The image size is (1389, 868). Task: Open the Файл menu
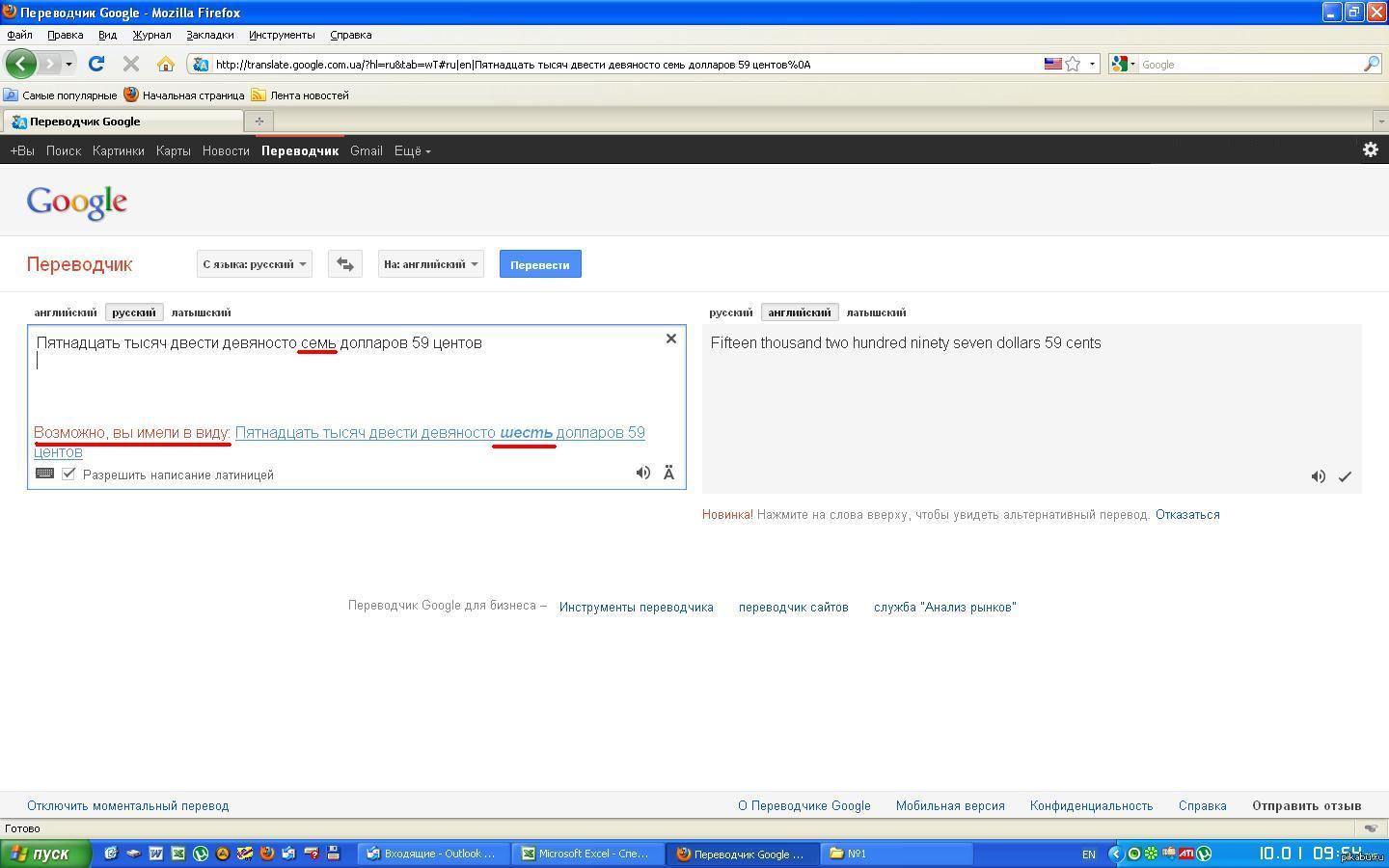[x=19, y=35]
